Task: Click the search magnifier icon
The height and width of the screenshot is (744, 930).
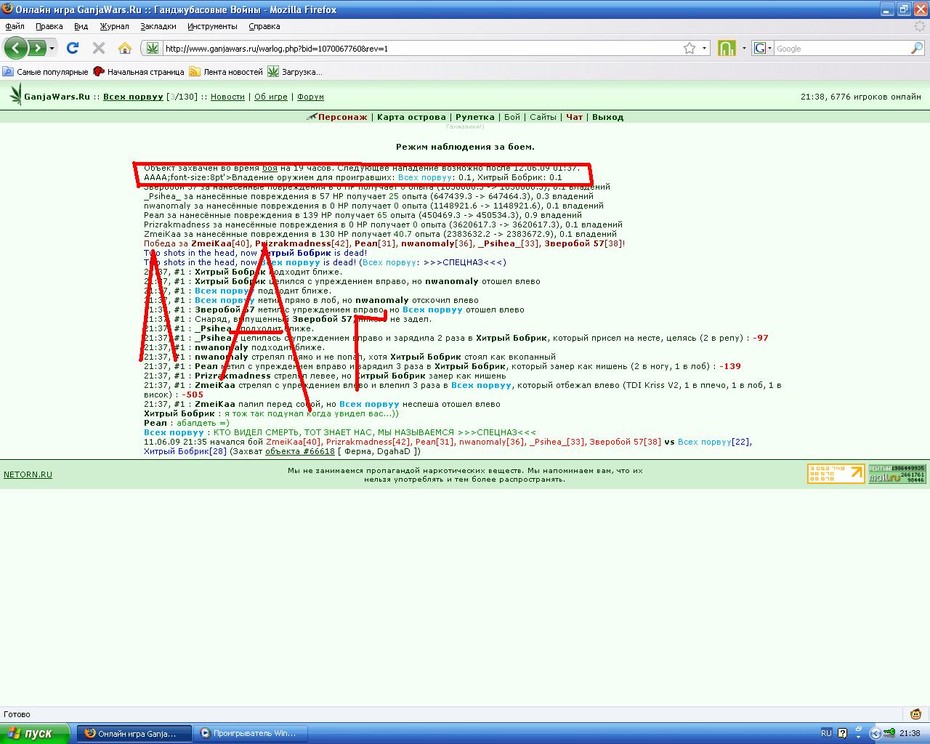Action: (917, 49)
